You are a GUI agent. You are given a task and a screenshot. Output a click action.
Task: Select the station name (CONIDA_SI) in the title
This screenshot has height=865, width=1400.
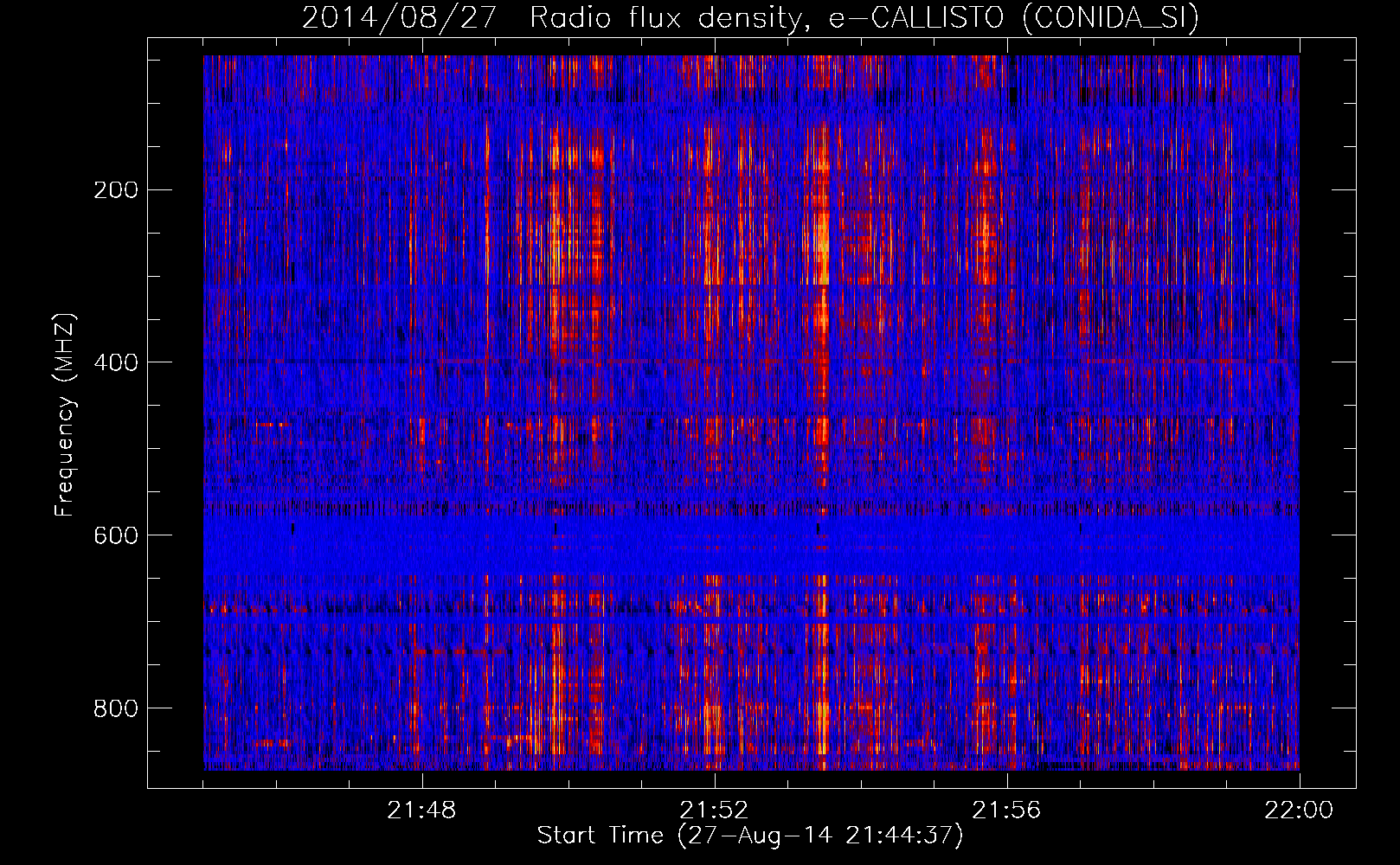pos(1110,18)
